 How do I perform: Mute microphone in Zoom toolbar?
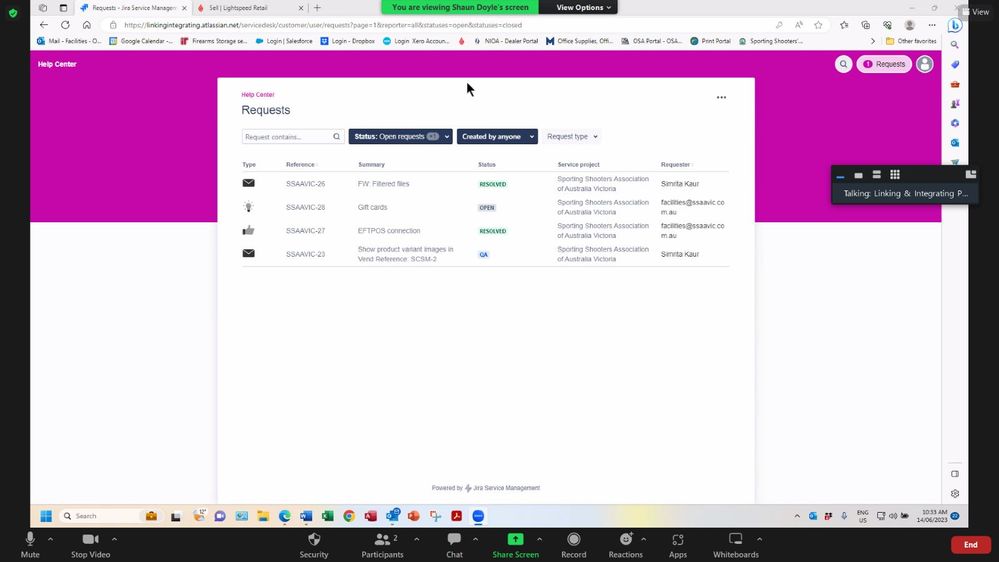click(30, 545)
